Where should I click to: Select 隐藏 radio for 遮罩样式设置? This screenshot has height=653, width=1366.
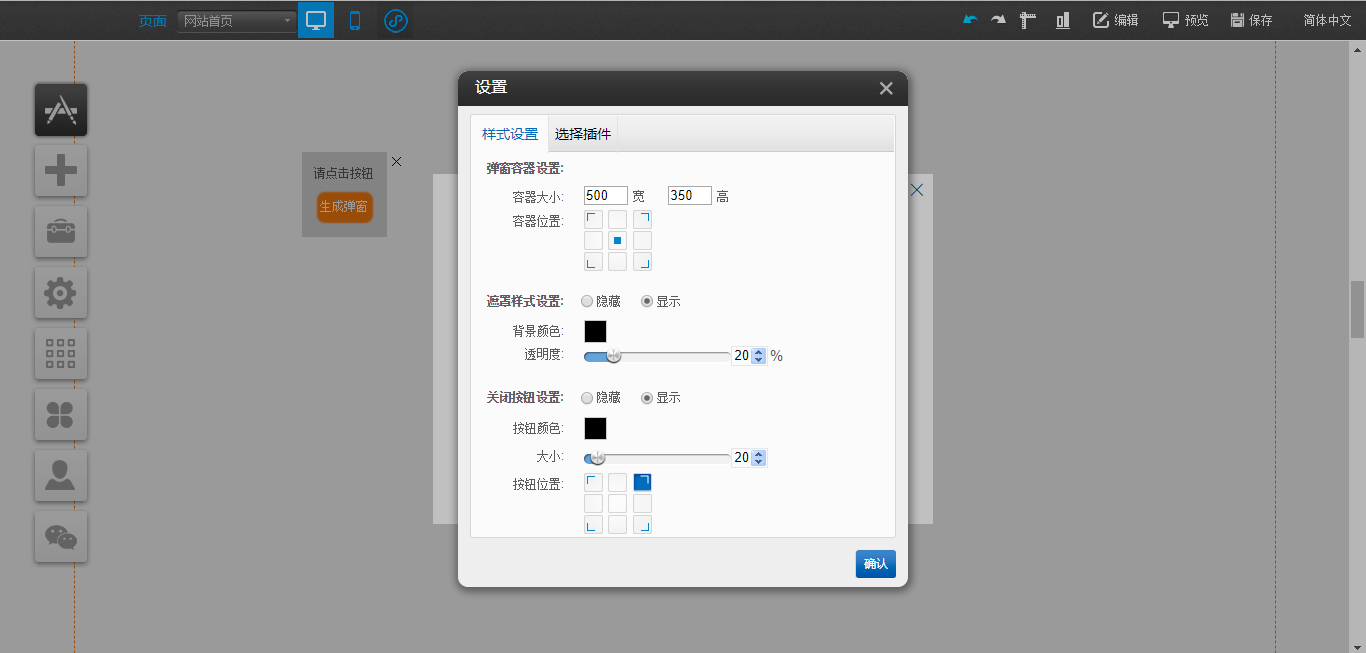tap(587, 301)
